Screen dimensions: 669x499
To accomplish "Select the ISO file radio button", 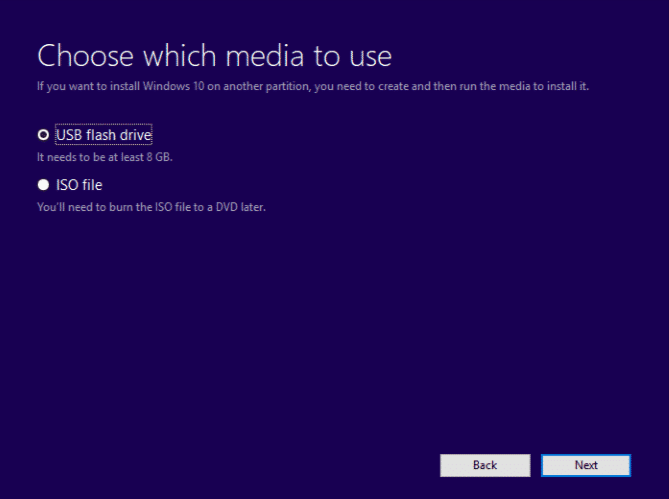I will click(x=43, y=185).
